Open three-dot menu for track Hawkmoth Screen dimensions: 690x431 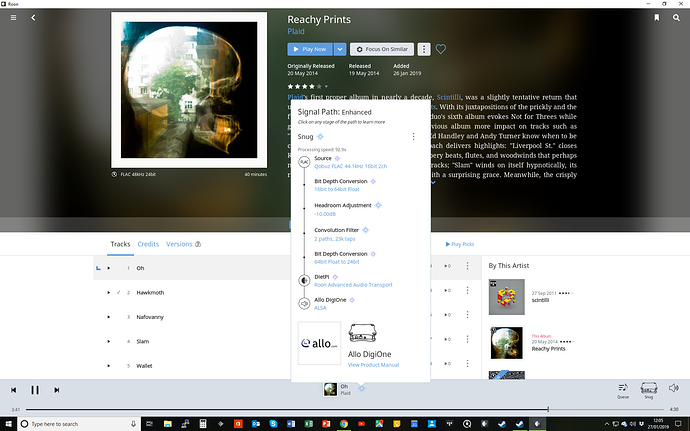(x=467, y=290)
